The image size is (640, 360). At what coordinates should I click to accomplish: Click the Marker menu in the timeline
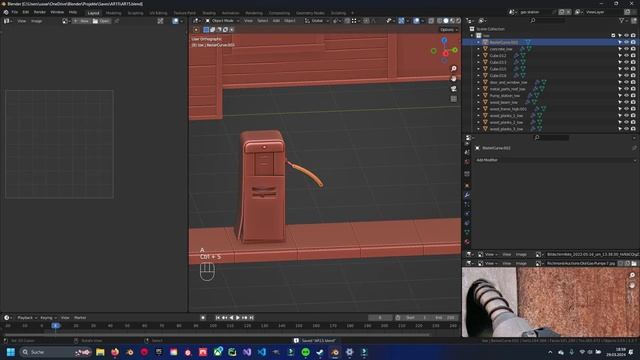tap(80, 318)
